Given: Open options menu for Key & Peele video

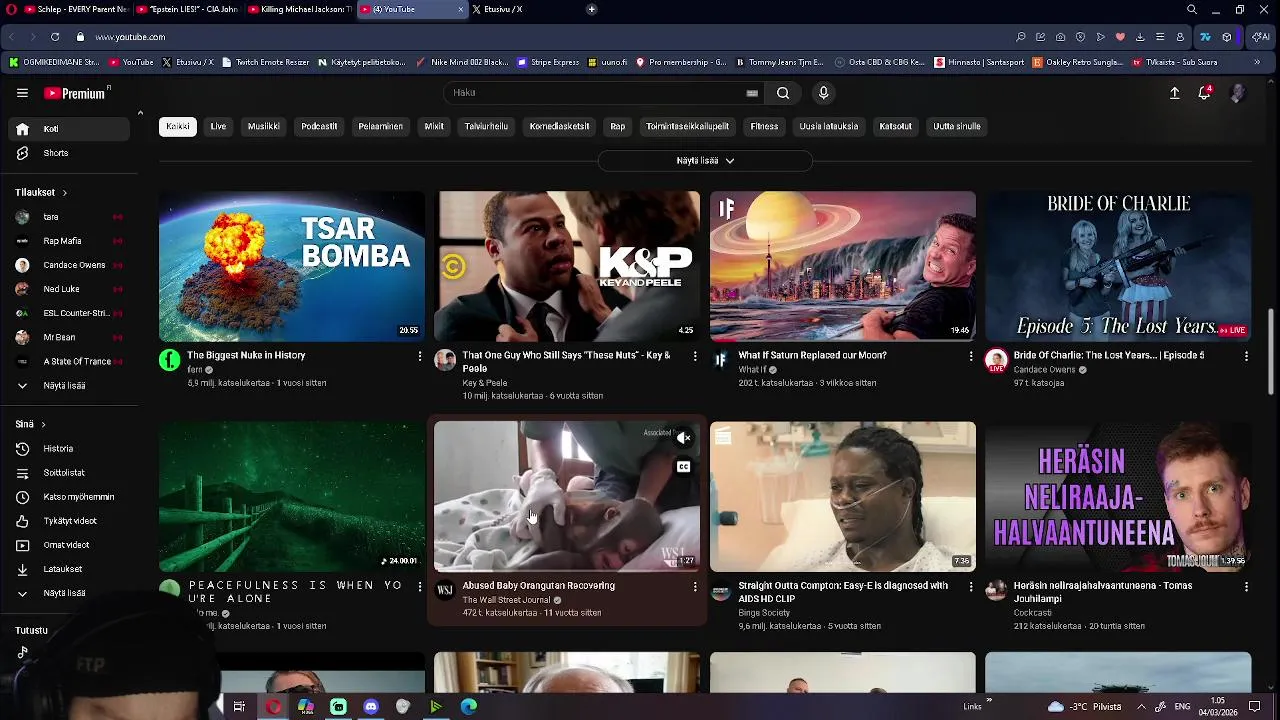Looking at the screenshot, I should tap(695, 356).
